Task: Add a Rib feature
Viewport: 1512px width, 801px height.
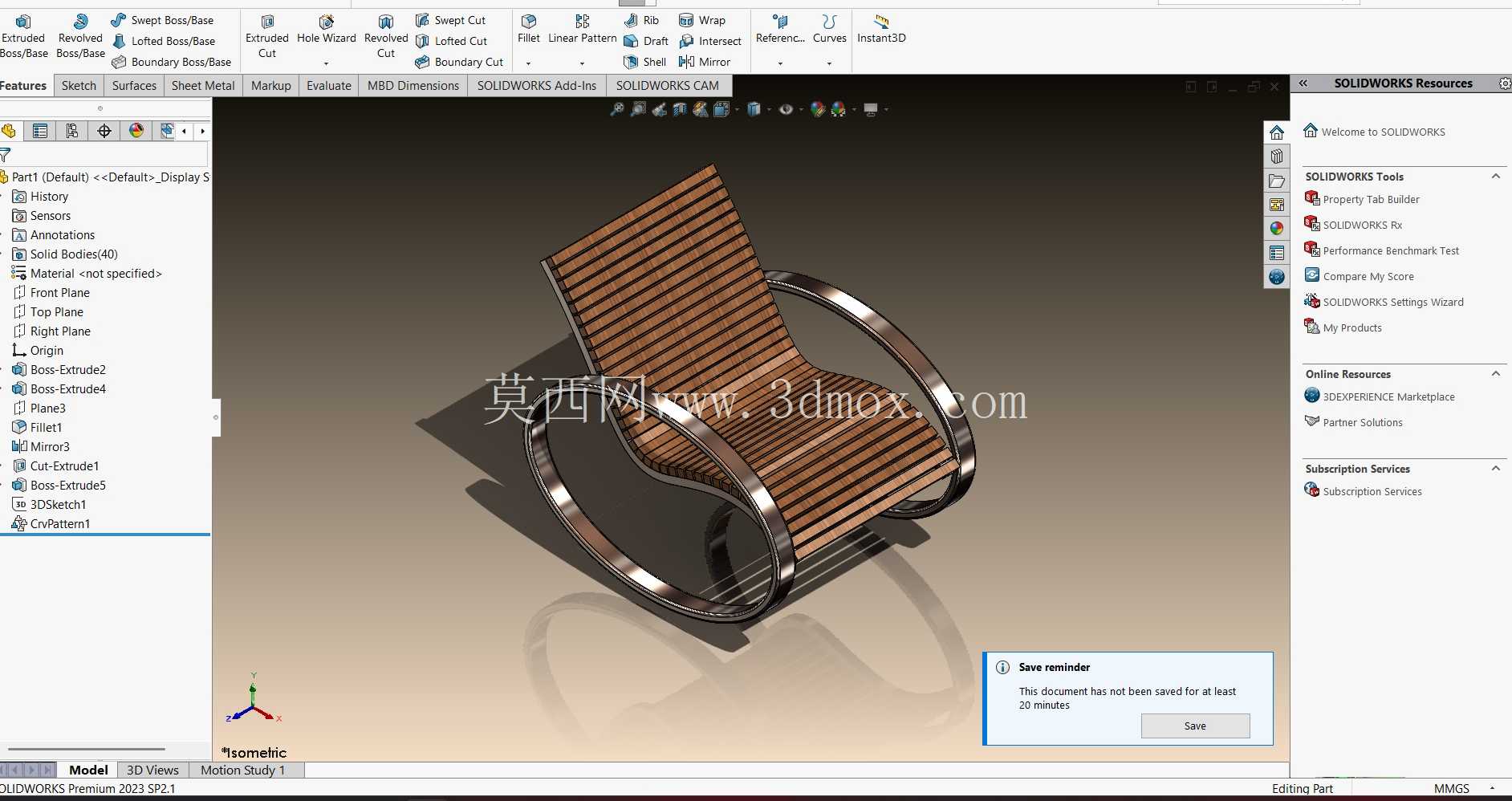Action: 641,20
